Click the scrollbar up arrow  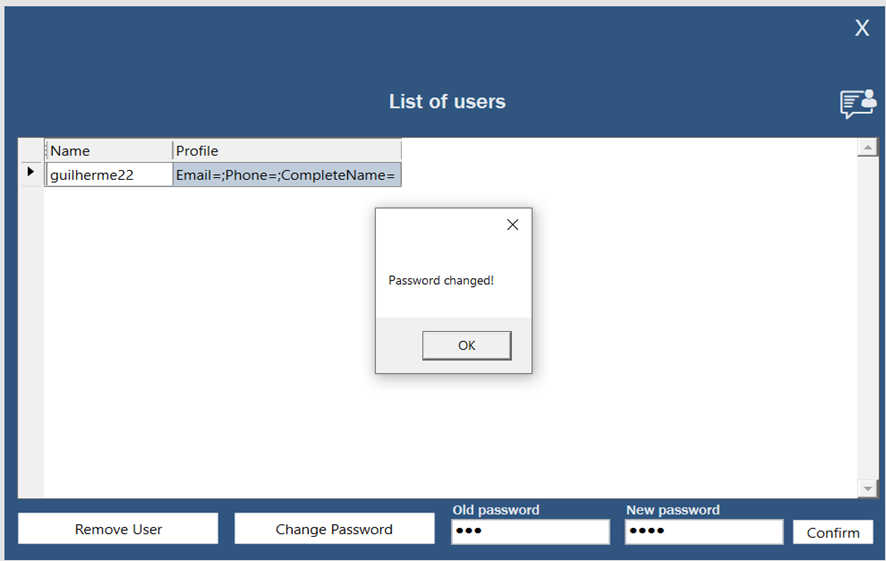(x=868, y=148)
